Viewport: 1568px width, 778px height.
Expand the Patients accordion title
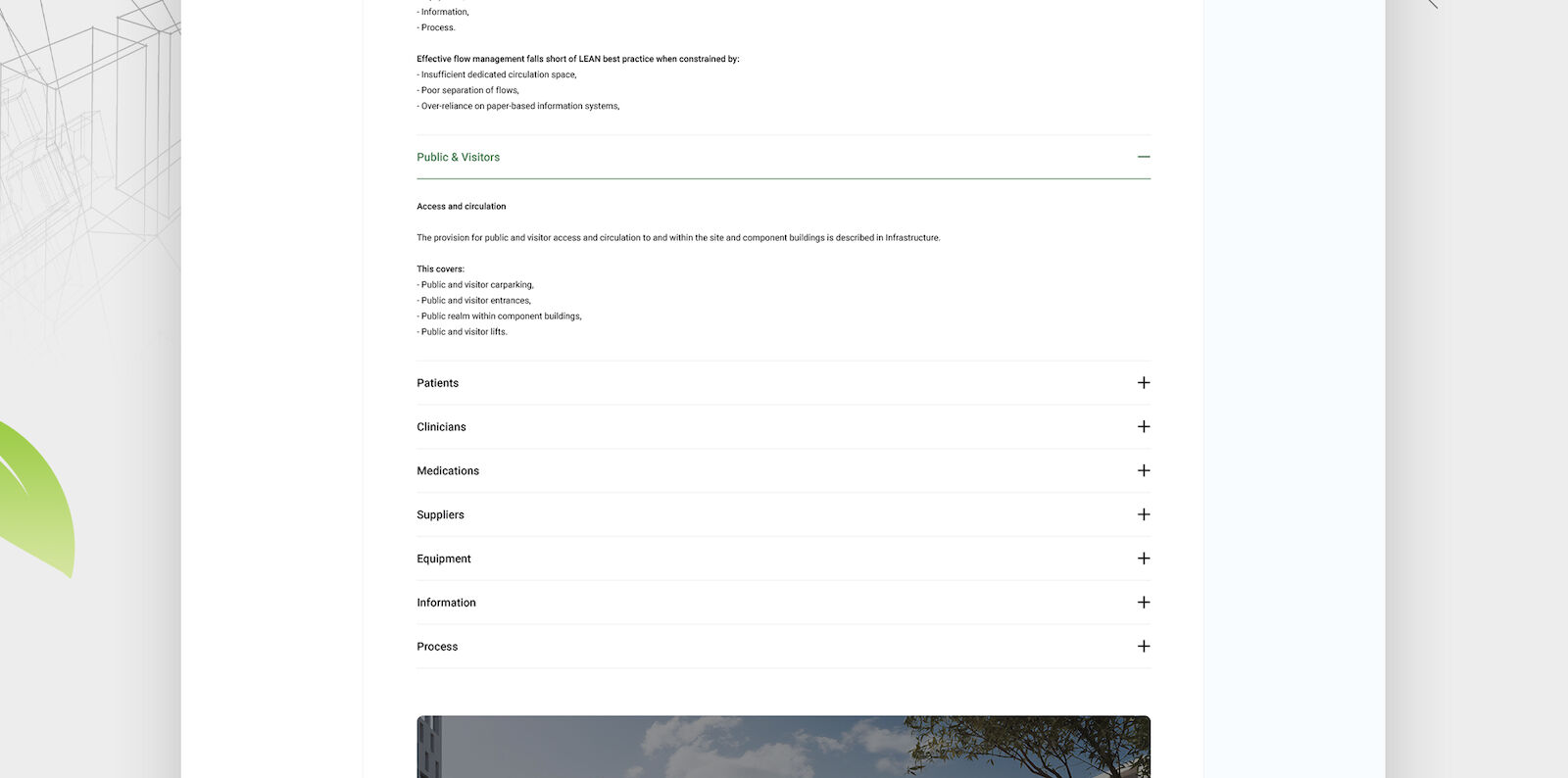click(437, 383)
